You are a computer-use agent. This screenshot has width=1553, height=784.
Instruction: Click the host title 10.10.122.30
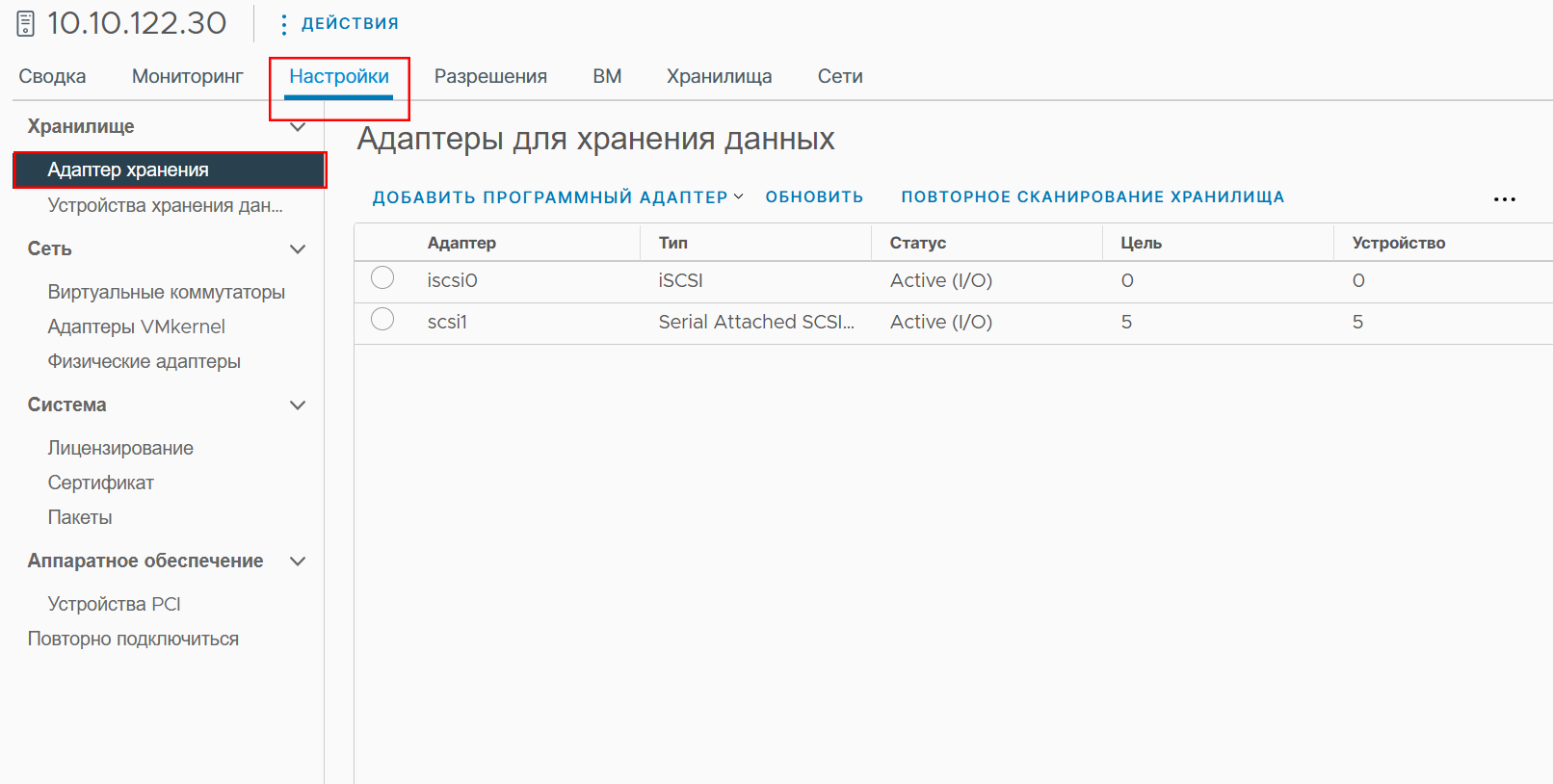pos(137,23)
